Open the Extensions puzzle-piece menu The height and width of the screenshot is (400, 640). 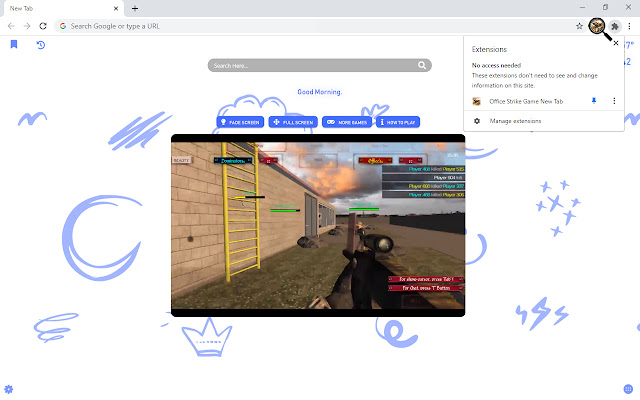click(x=615, y=26)
